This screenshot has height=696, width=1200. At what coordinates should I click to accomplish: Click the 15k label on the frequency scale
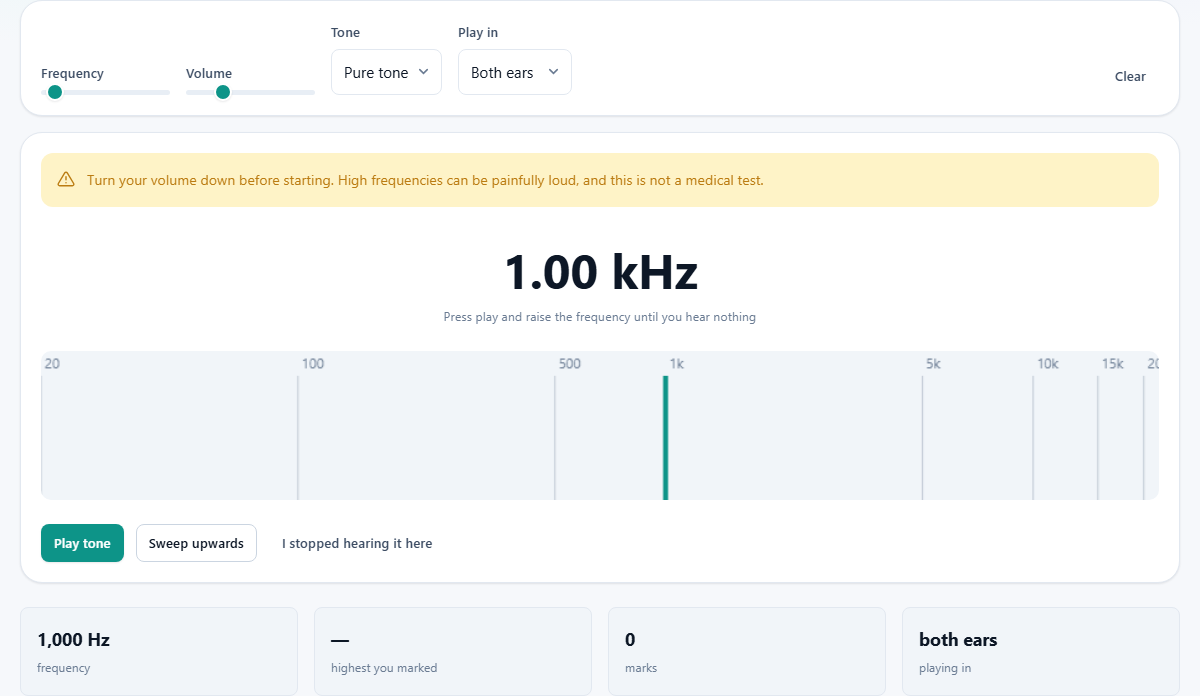[x=1112, y=363]
